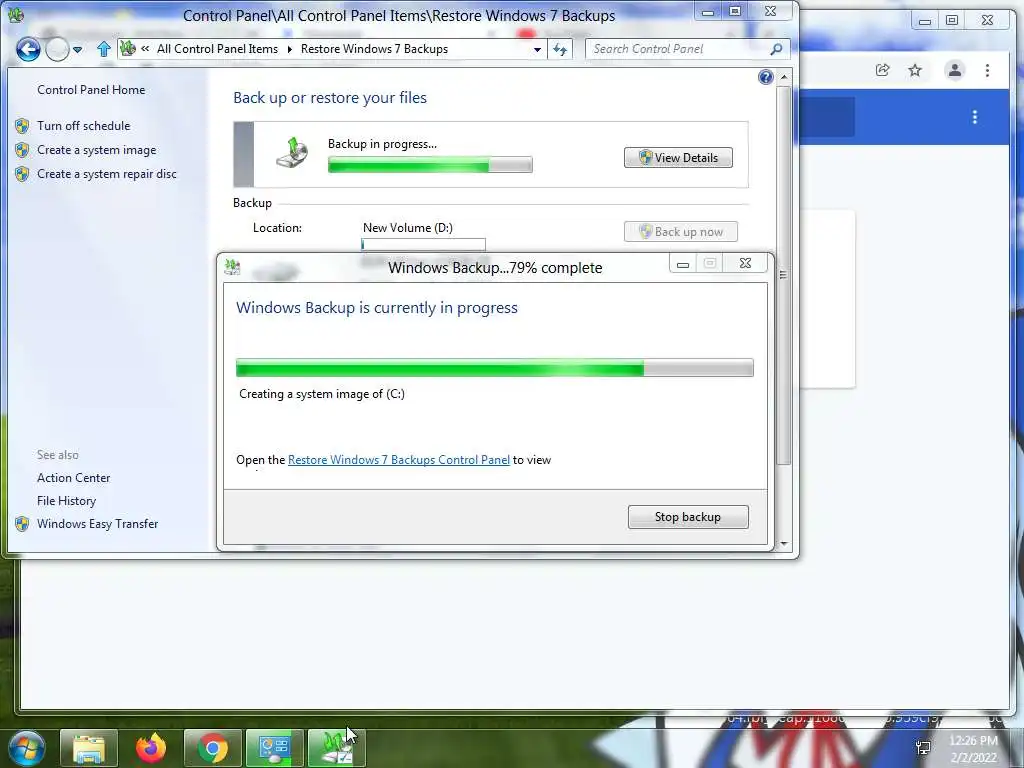
Task: Click the backup drive icon in progress panel
Action: coord(291,153)
